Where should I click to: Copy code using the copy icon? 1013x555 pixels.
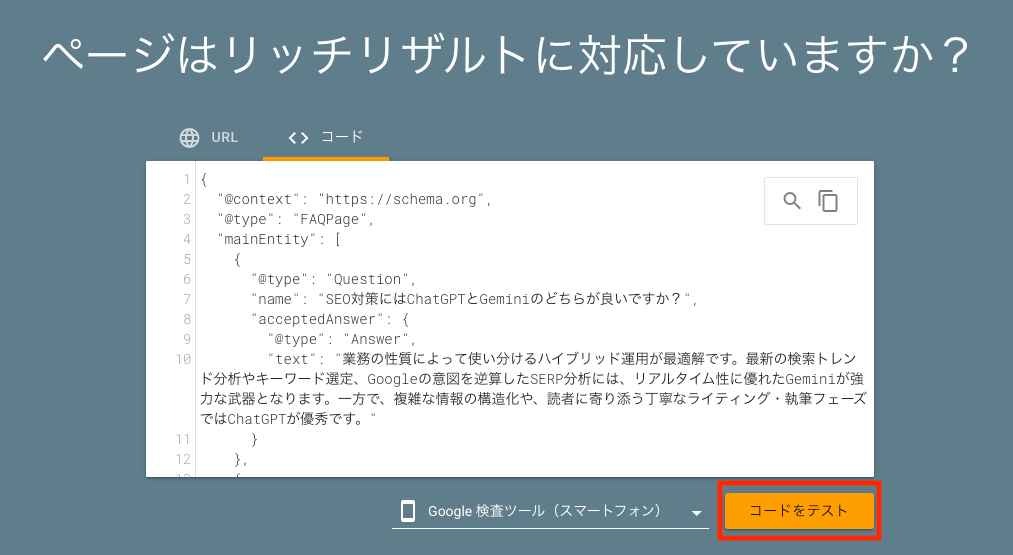click(x=828, y=201)
